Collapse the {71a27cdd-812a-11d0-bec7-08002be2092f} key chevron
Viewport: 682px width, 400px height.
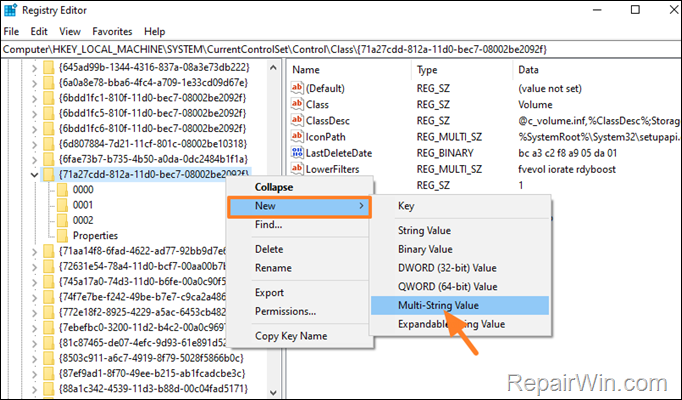[34, 175]
